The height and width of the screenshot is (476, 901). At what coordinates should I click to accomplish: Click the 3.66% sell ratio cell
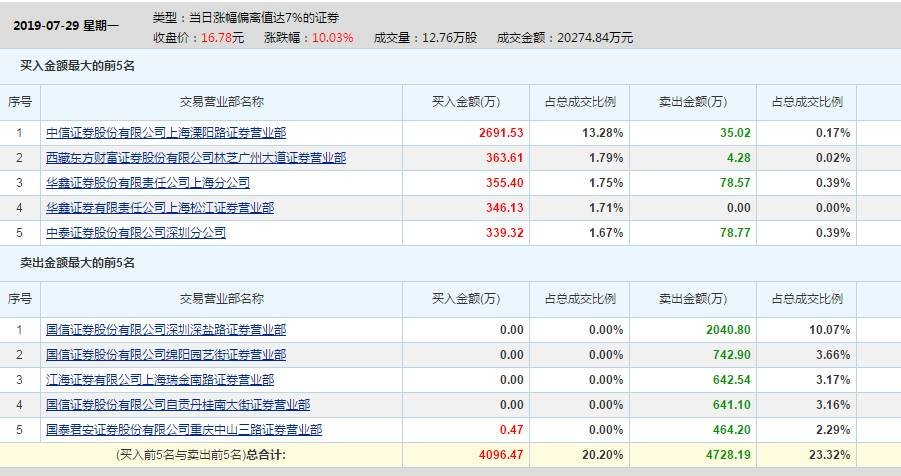point(833,355)
